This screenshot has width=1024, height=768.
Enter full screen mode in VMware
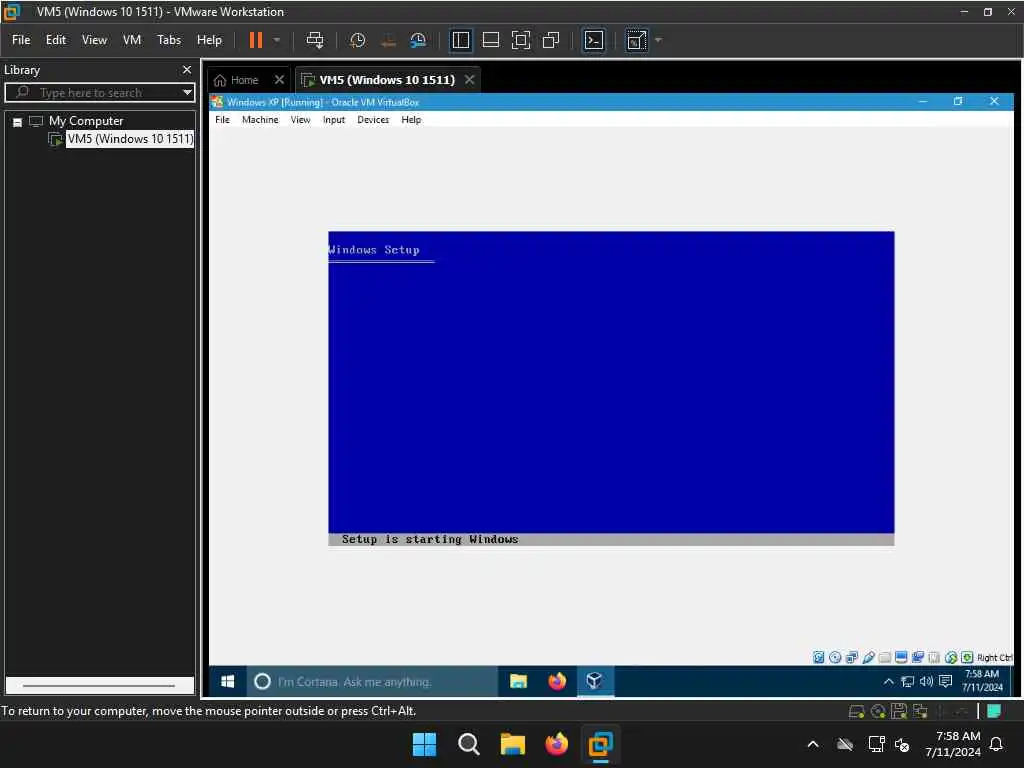pyautogui.click(x=520, y=40)
